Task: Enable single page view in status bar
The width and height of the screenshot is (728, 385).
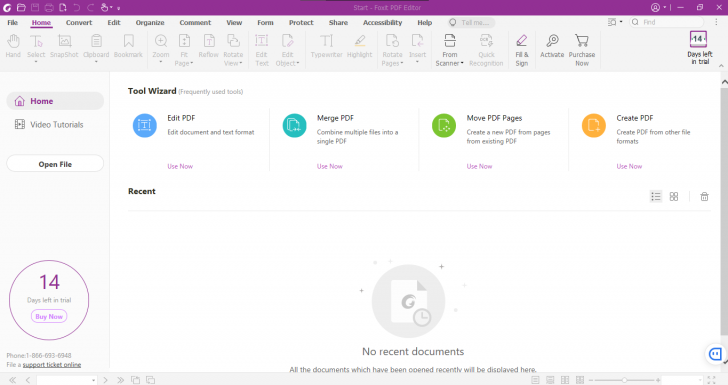Action: (535, 380)
